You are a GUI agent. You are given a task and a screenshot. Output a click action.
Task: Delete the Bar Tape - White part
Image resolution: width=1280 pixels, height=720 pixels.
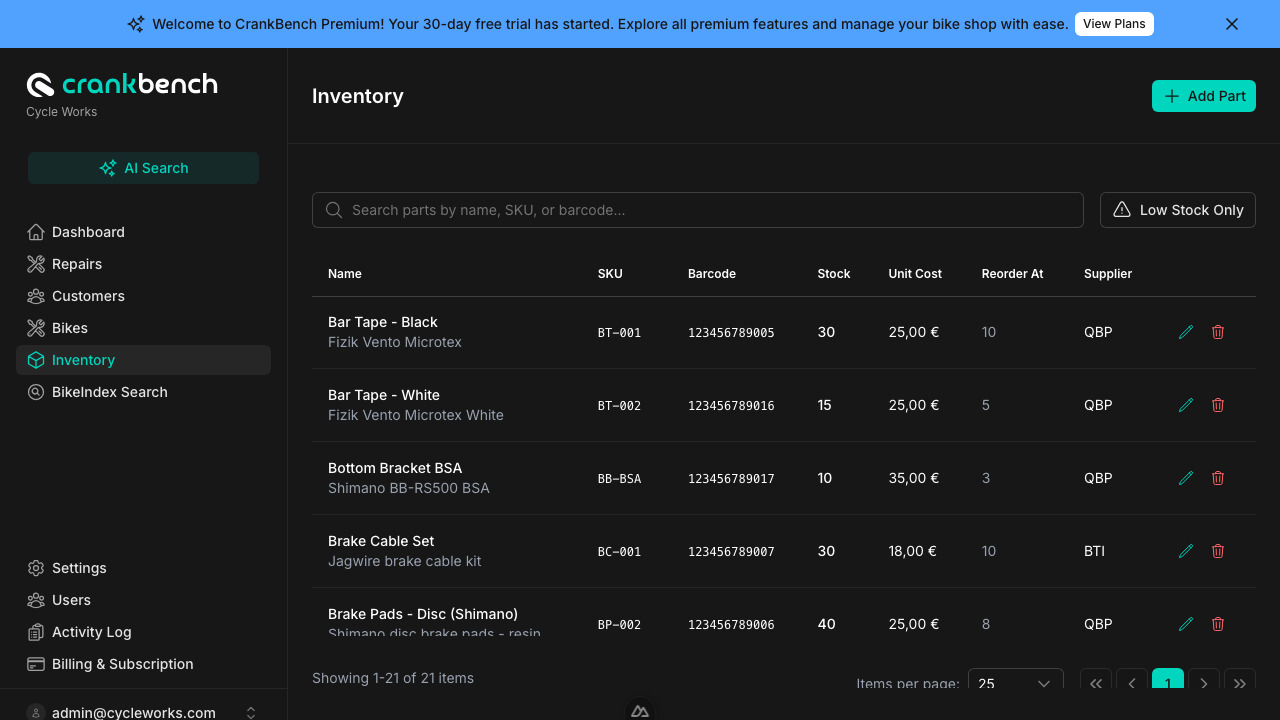(x=1218, y=405)
